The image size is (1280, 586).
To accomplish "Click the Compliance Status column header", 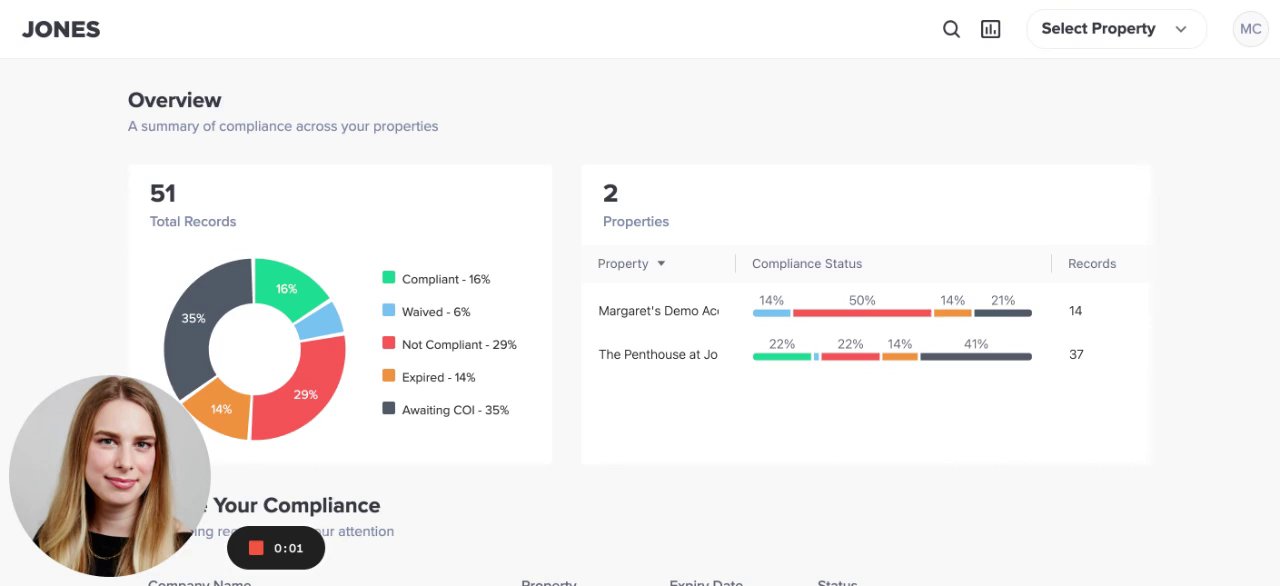I will tap(807, 264).
